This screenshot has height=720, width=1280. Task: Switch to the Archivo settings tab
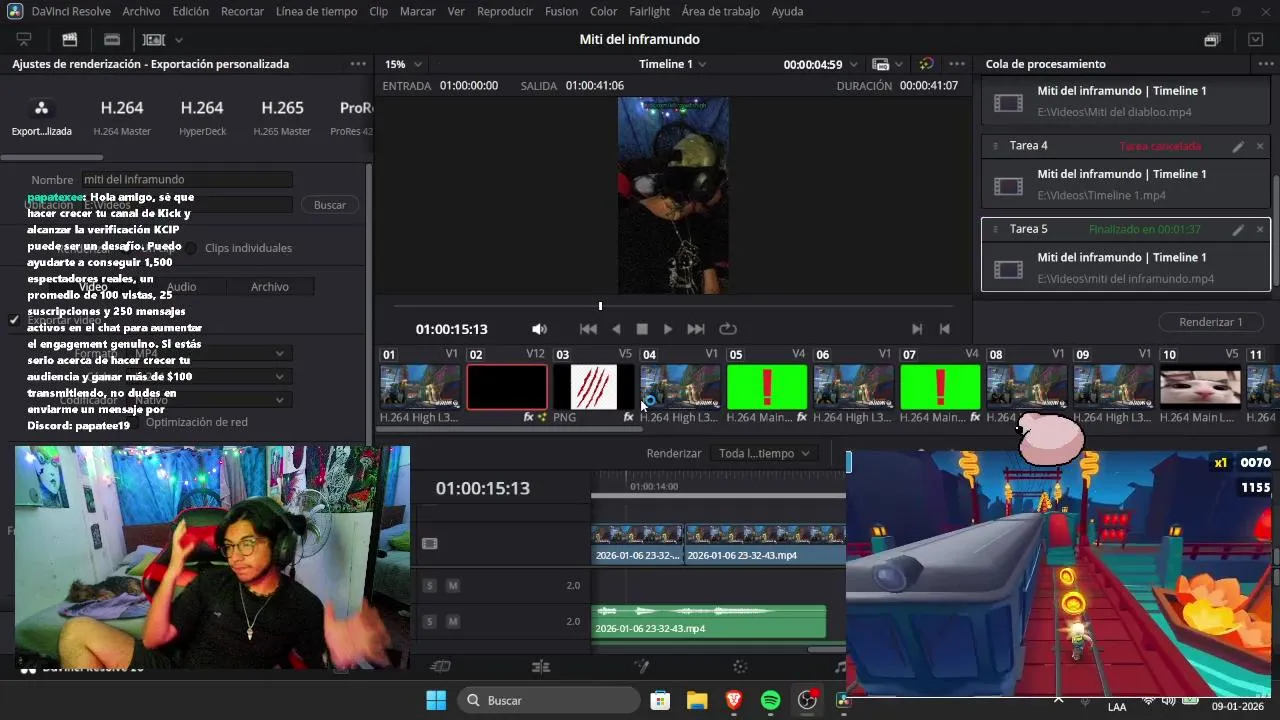270,287
